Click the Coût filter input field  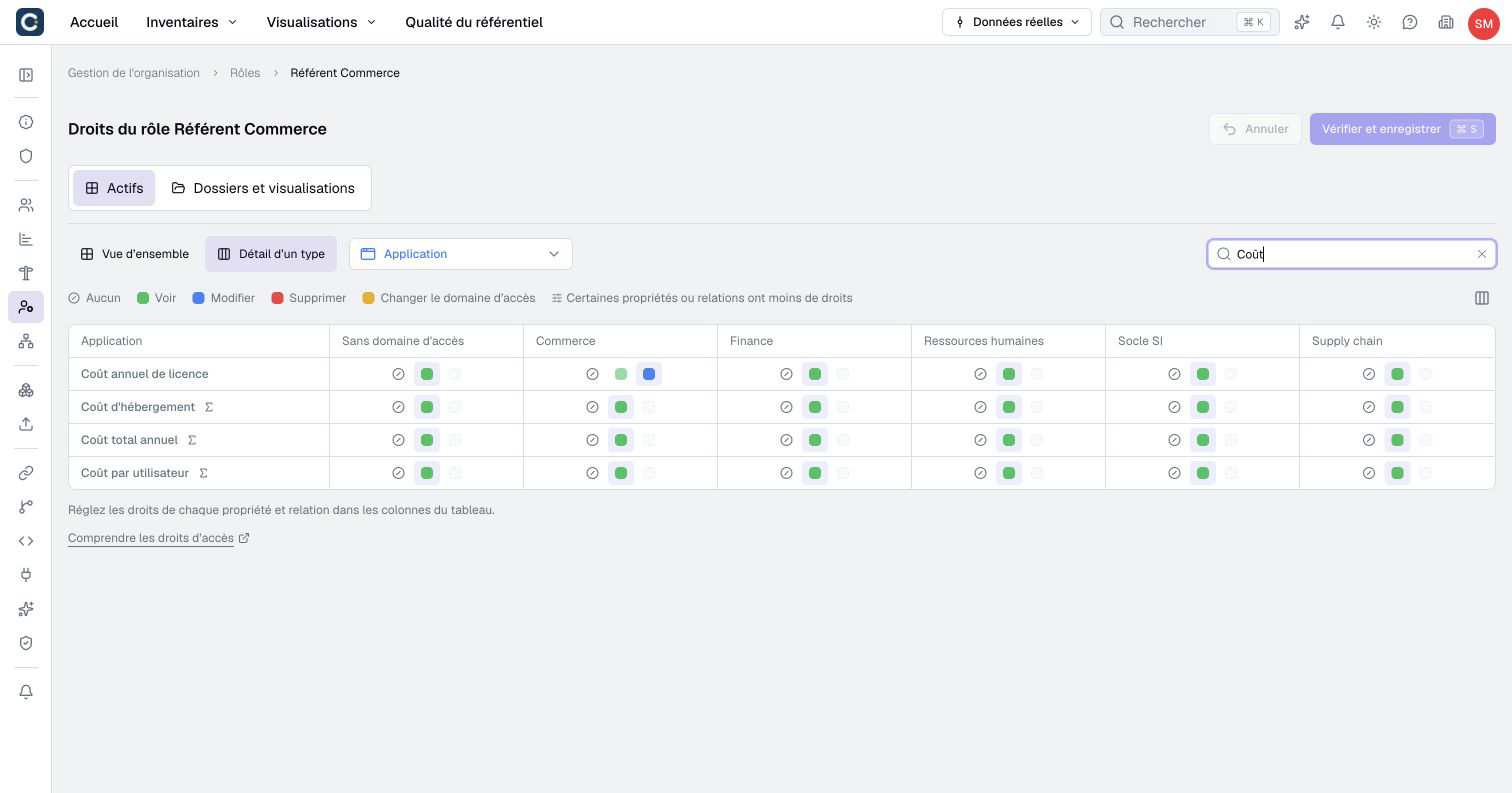pyautogui.click(x=1352, y=254)
